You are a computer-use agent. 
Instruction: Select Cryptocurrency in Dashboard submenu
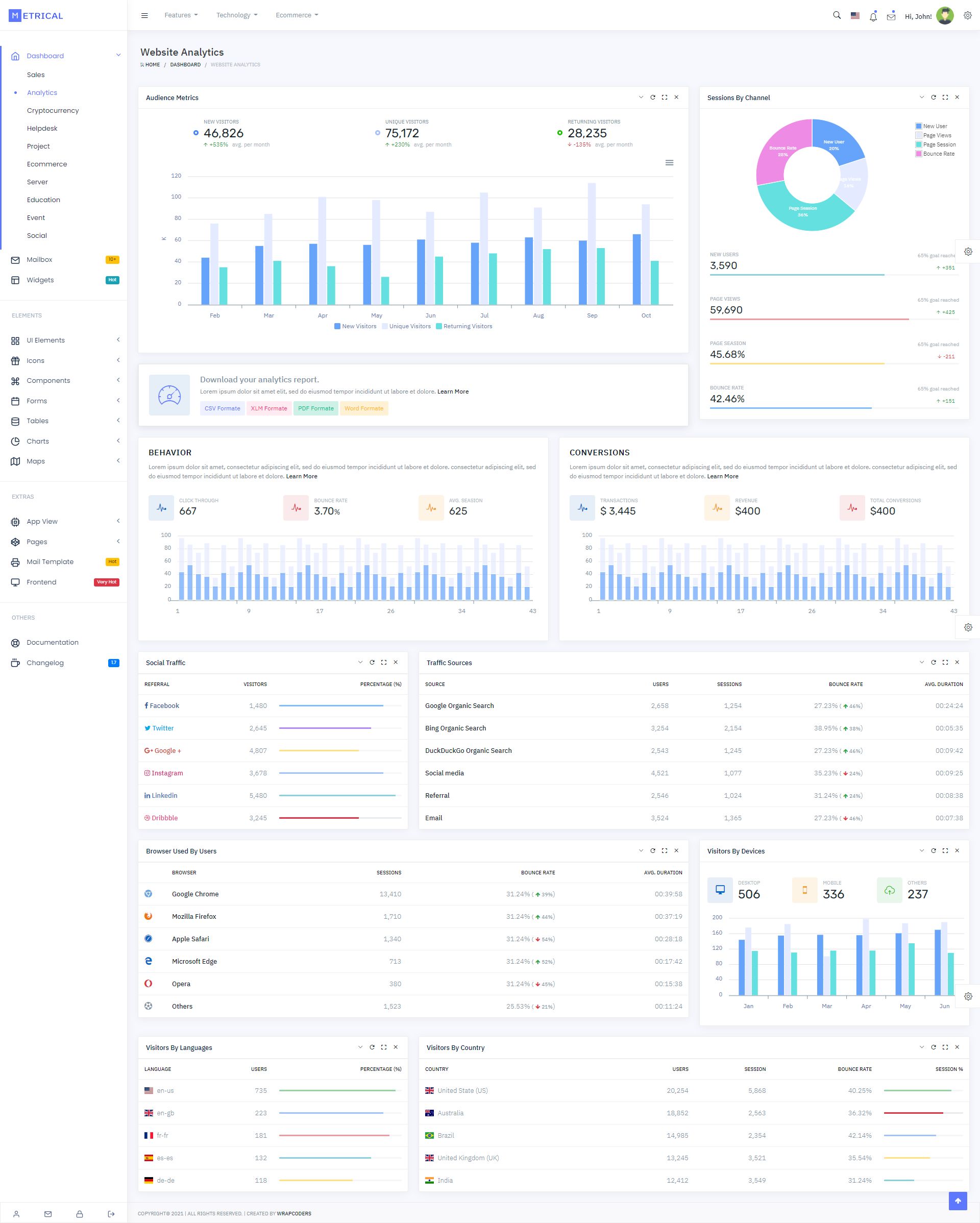click(x=53, y=111)
